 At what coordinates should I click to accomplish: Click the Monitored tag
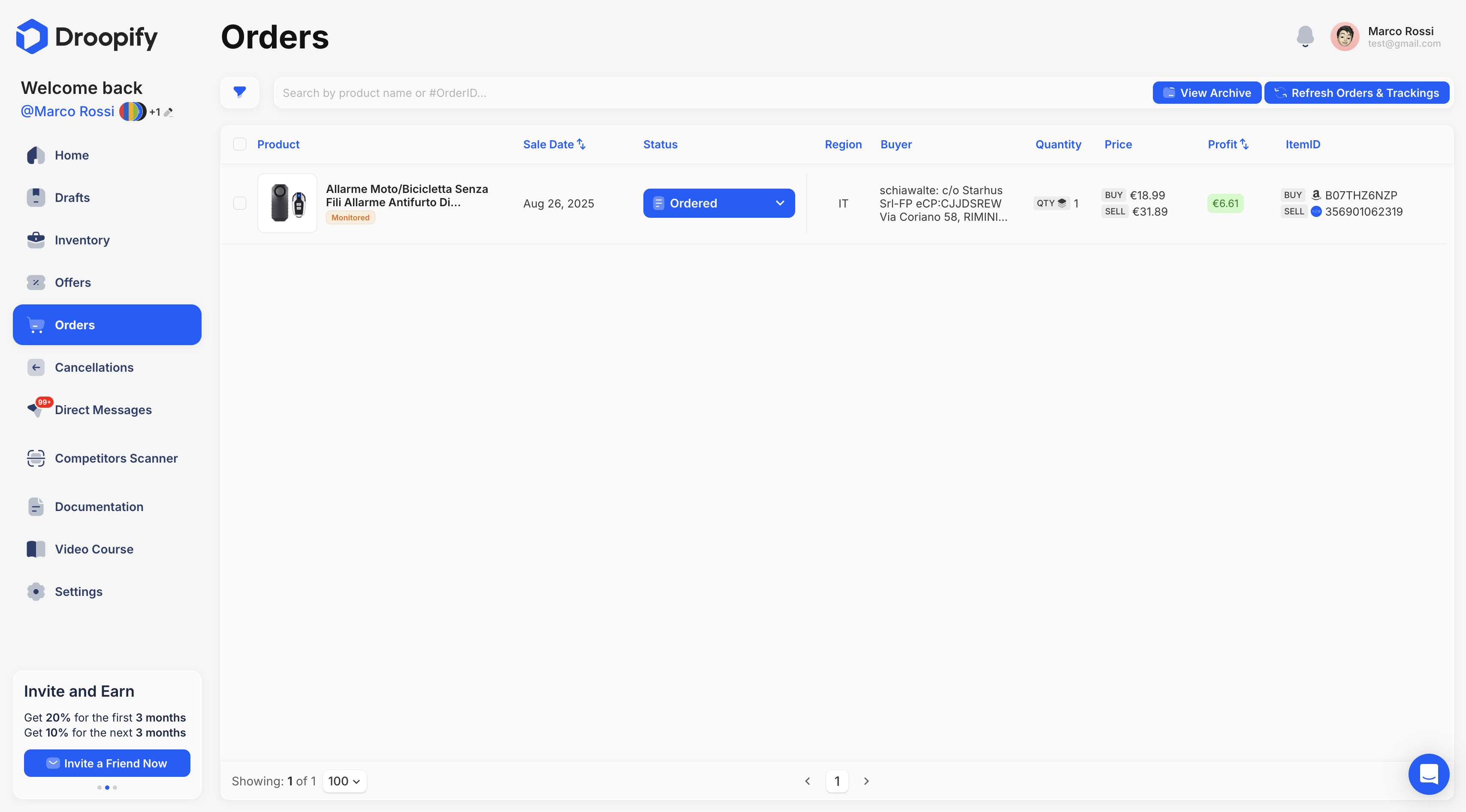tap(350, 217)
